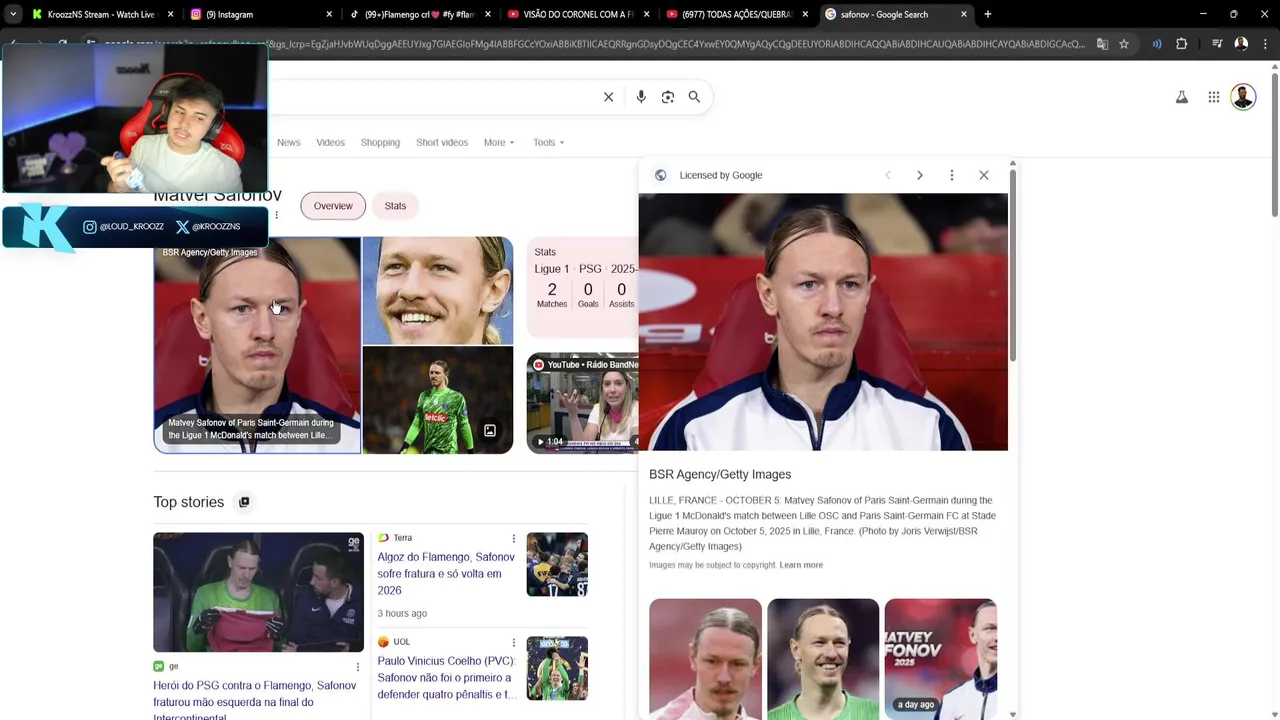Open the UOL Paulo Vinicius Coelho article

[x=446, y=678]
